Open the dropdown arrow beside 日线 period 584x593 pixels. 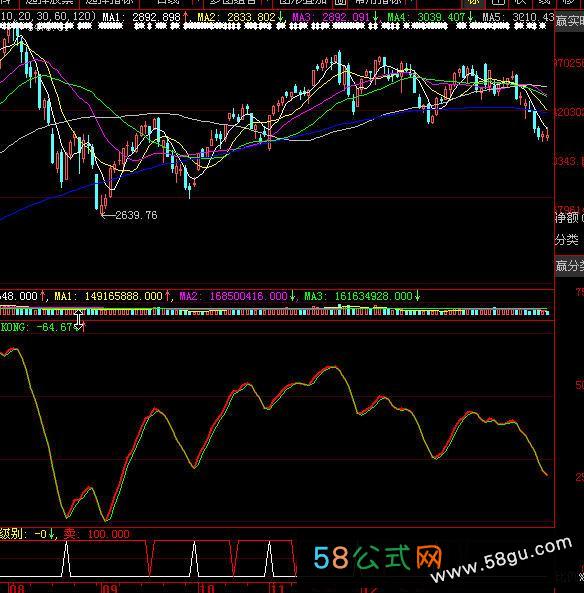pos(195,2)
